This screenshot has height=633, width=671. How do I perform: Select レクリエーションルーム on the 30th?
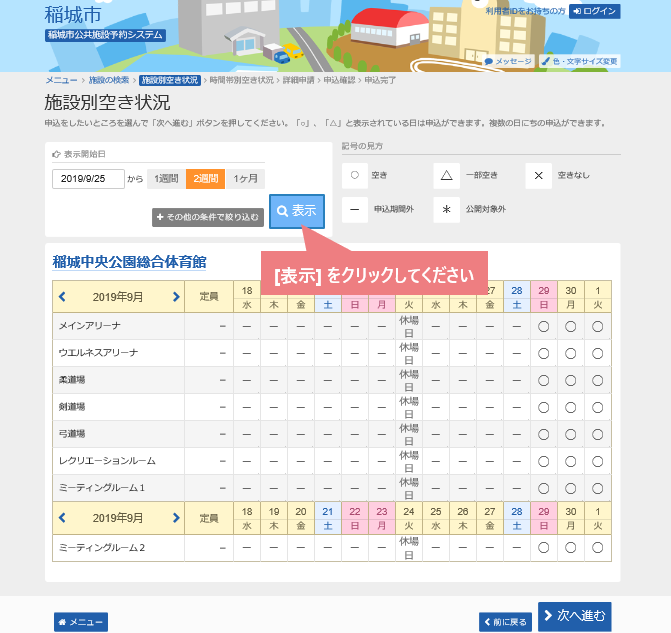point(570,461)
